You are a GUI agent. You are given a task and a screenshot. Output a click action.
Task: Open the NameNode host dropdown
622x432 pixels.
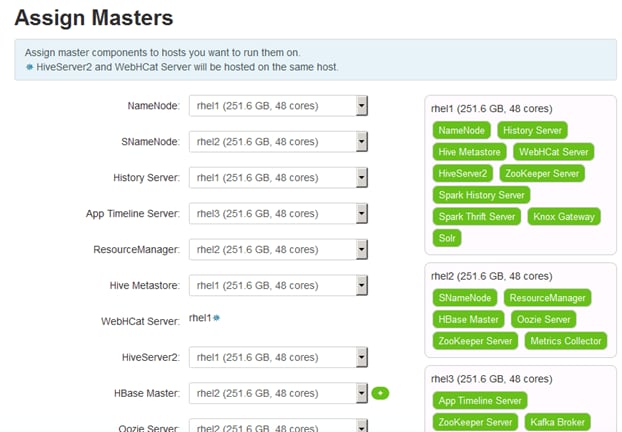pos(278,106)
